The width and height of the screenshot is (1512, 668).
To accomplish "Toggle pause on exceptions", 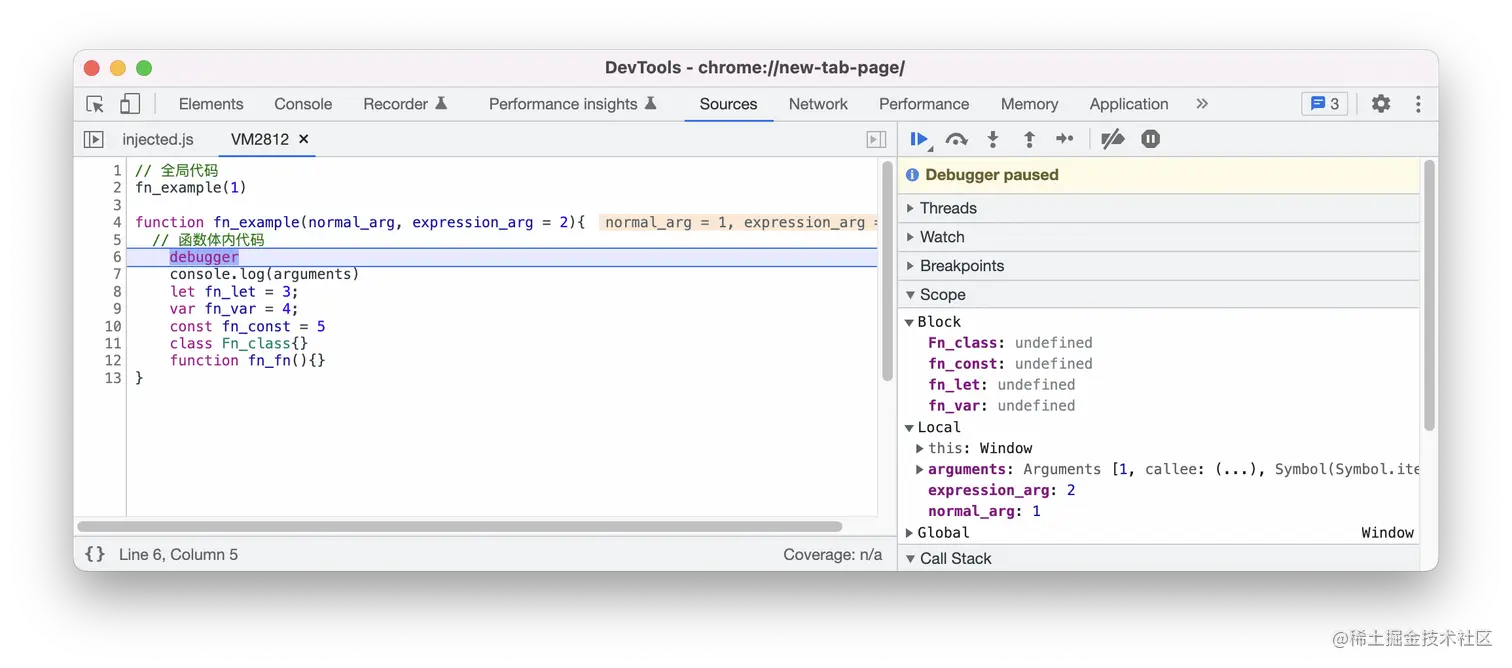I will point(1151,140).
